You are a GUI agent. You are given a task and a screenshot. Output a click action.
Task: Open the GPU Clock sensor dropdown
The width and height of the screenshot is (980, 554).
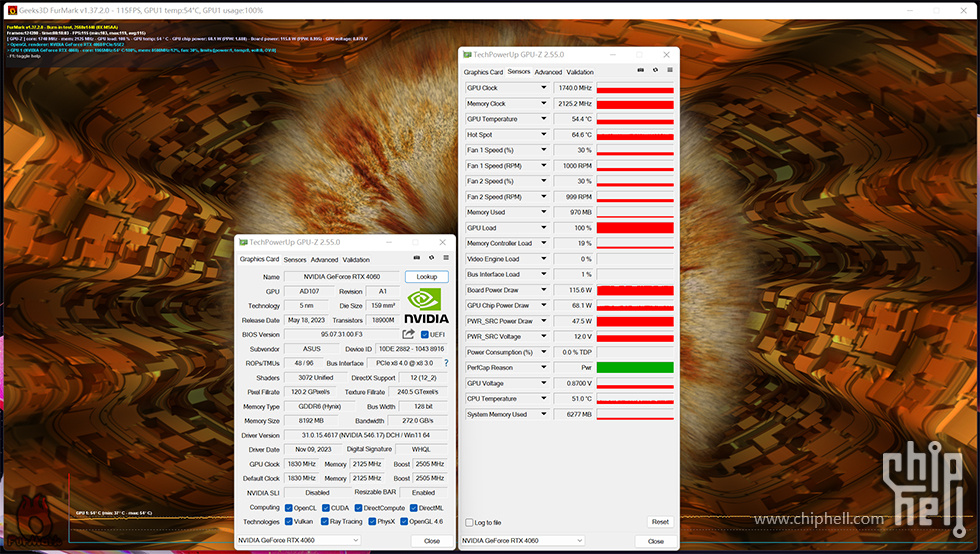tap(543, 88)
